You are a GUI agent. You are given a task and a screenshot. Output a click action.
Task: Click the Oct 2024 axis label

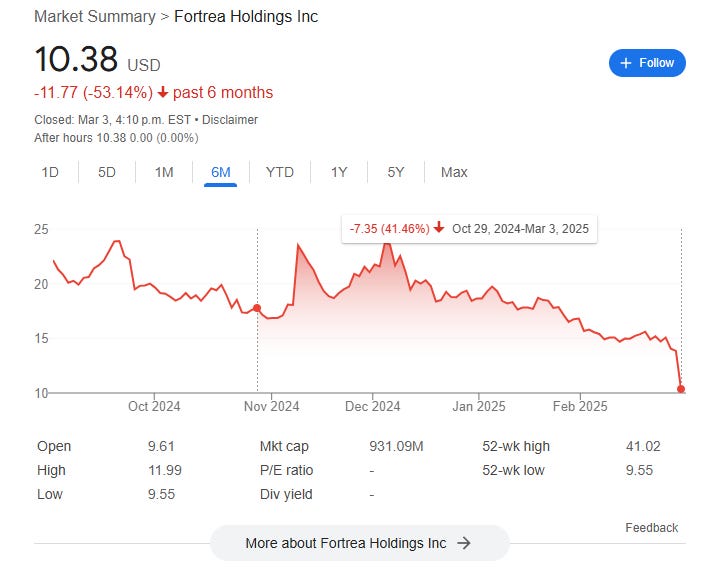[154, 406]
